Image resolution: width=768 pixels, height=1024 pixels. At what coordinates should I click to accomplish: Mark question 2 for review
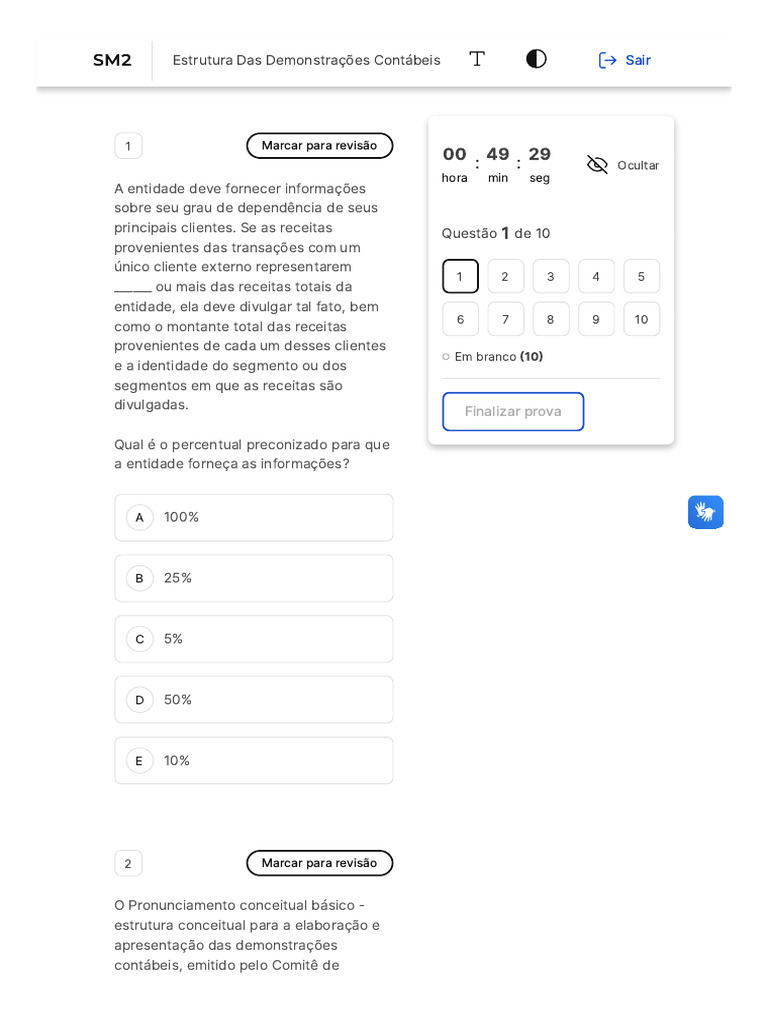click(x=319, y=863)
